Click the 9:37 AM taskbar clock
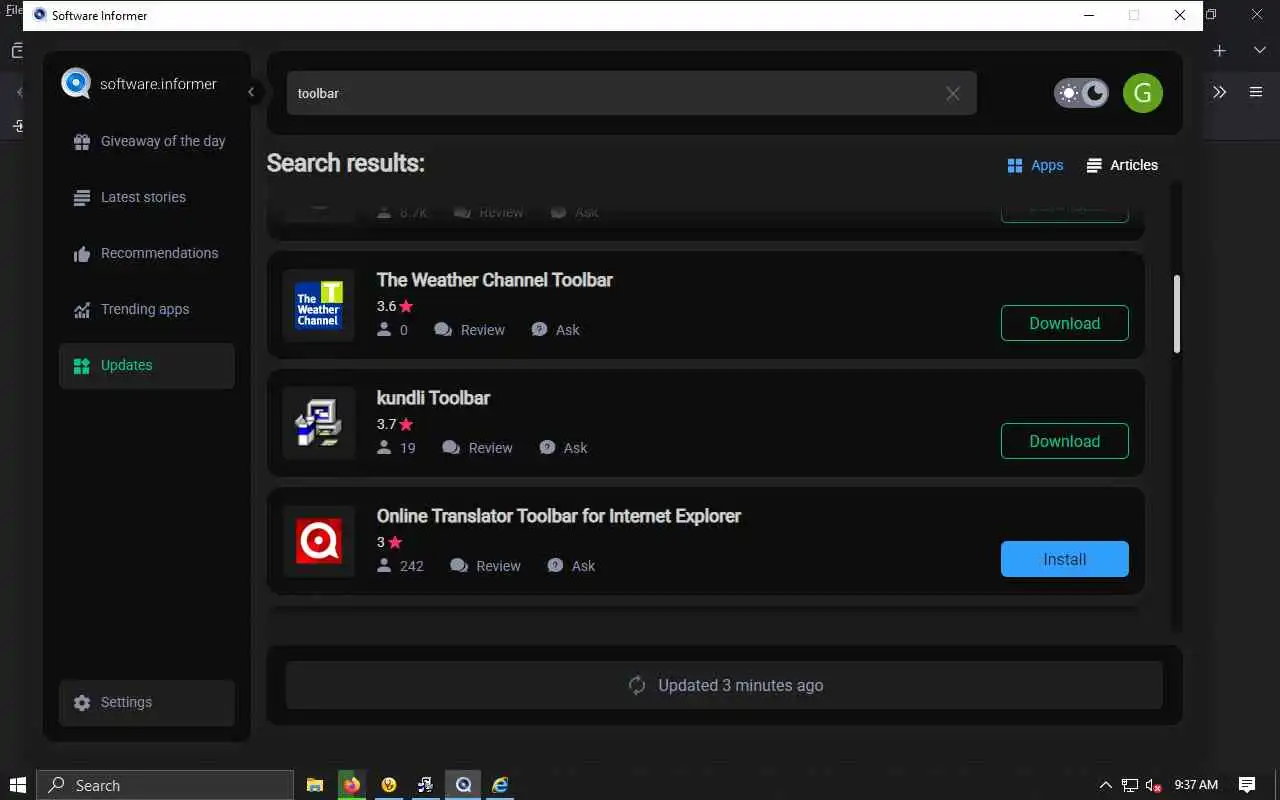Viewport: 1280px width, 800px height. [1196, 785]
